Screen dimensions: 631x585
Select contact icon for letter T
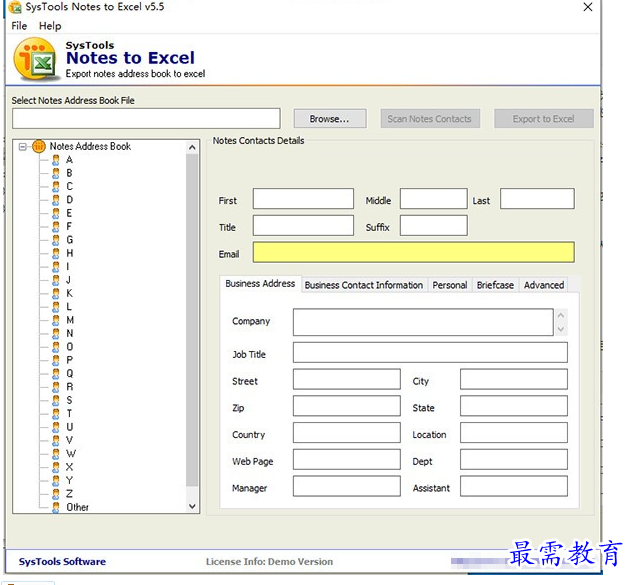point(56,414)
